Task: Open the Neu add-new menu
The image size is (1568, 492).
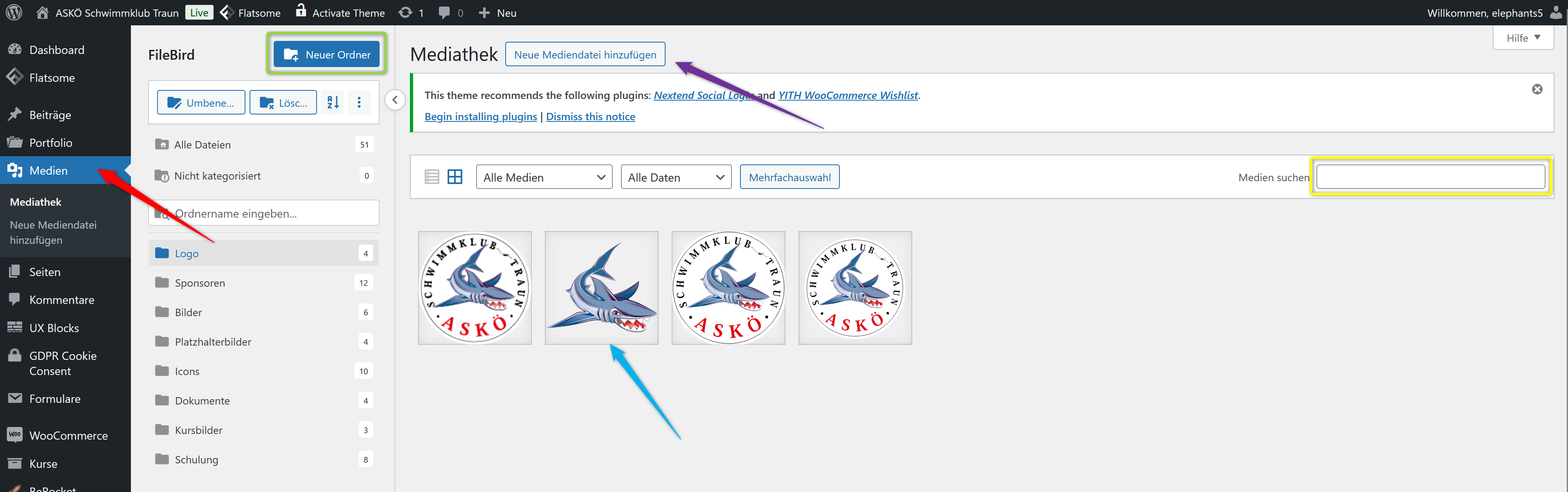Action: [497, 13]
